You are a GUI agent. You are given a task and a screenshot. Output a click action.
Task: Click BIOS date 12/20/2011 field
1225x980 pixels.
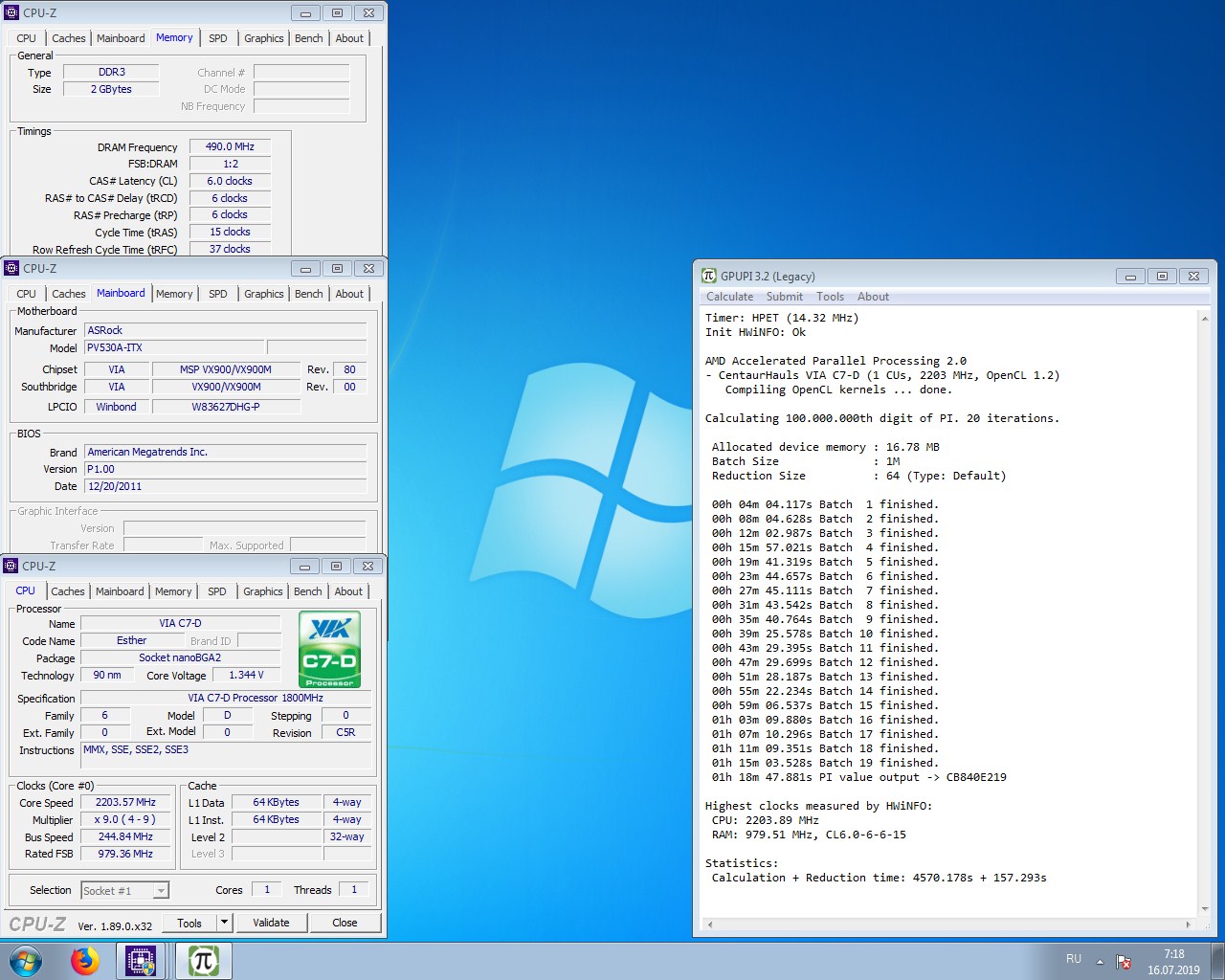pos(226,486)
